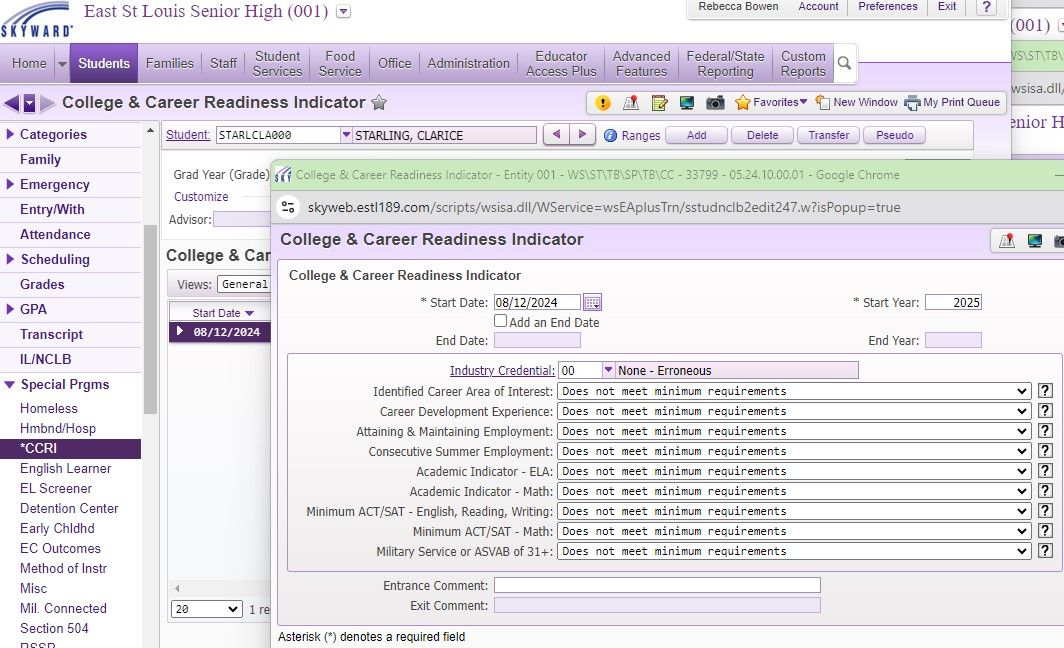The height and width of the screenshot is (648, 1064).
Task: Click the yellow exclamation alert icon
Action: pos(603,102)
